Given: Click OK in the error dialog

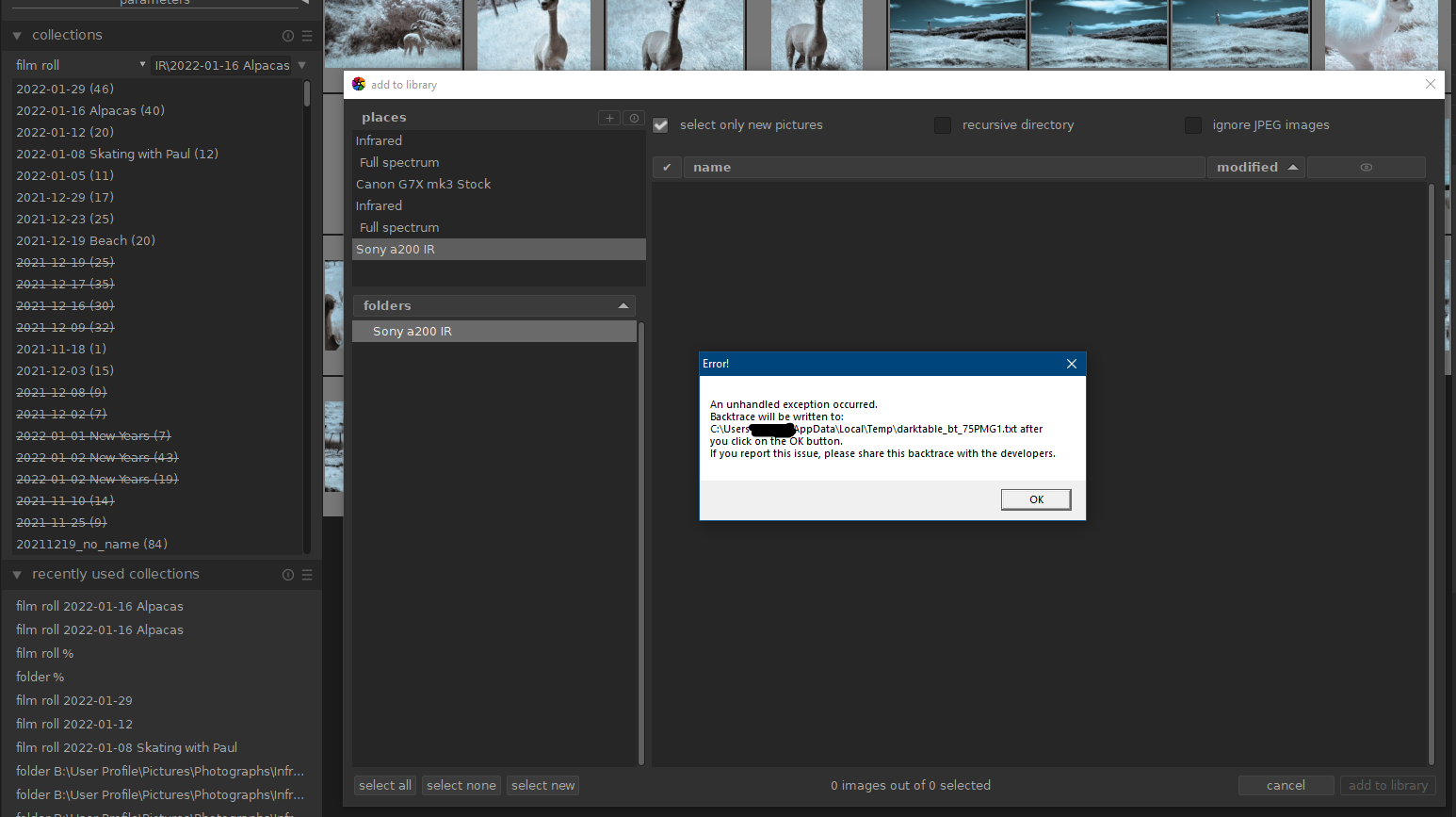Looking at the screenshot, I should [1035, 499].
